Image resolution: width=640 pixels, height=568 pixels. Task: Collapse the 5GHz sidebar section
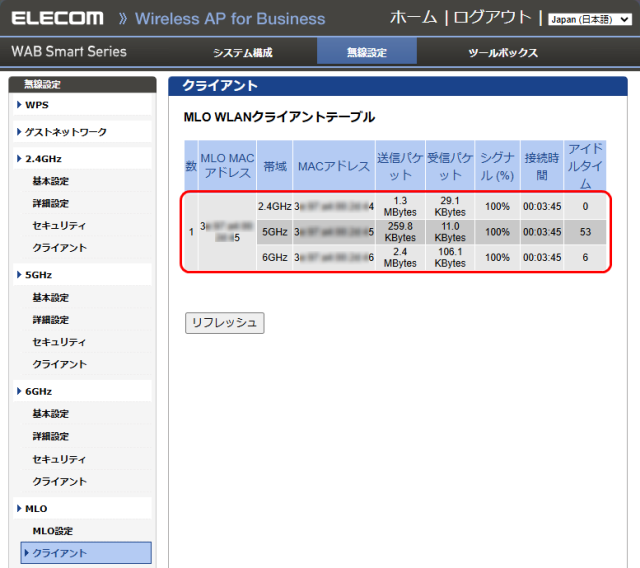[x=82, y=275]
